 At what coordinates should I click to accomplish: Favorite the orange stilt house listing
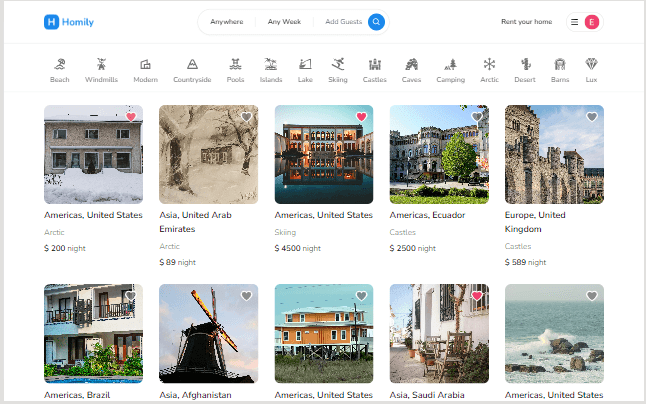coord(361,296)
